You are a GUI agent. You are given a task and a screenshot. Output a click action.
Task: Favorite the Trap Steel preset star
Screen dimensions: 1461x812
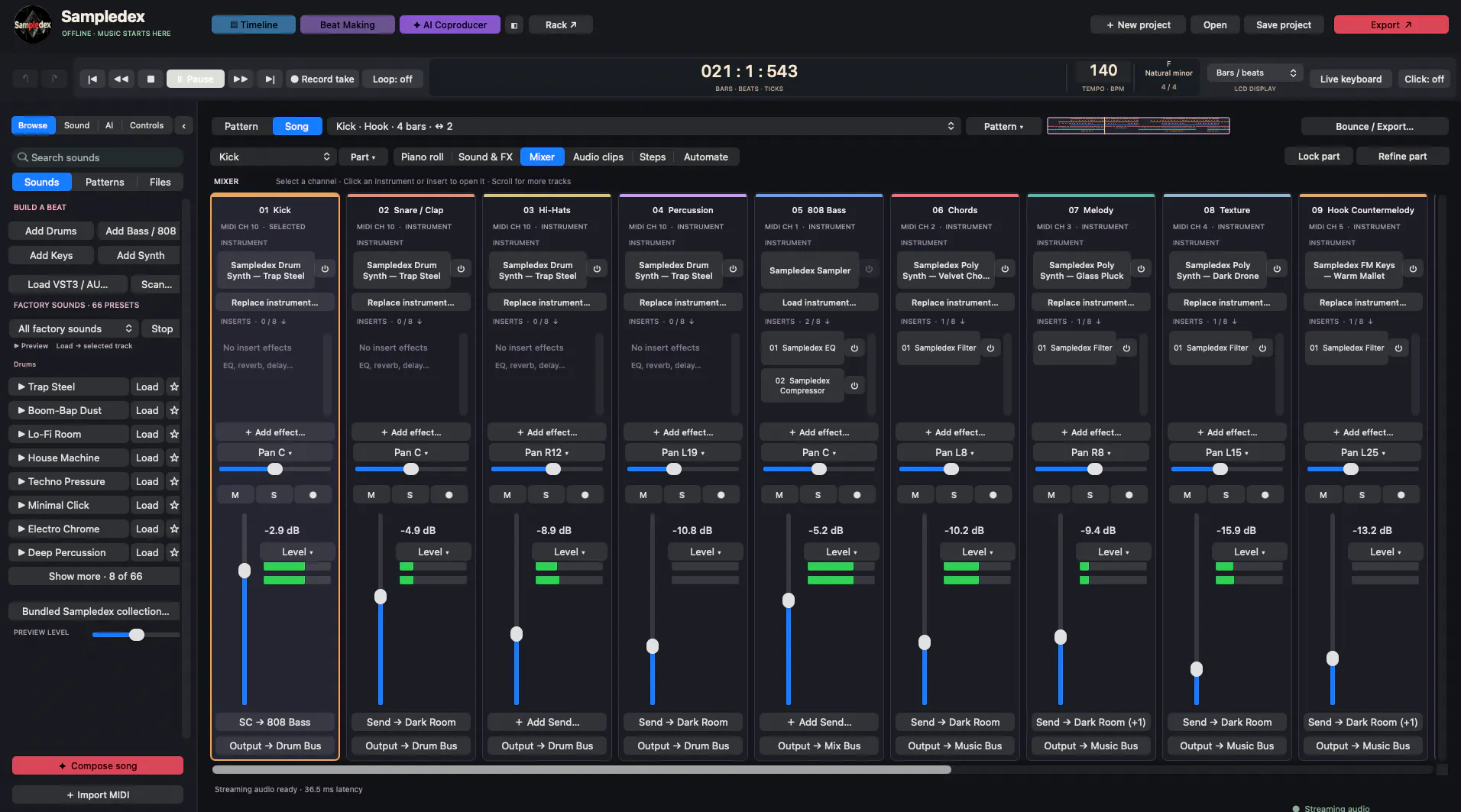pos(174,387)
